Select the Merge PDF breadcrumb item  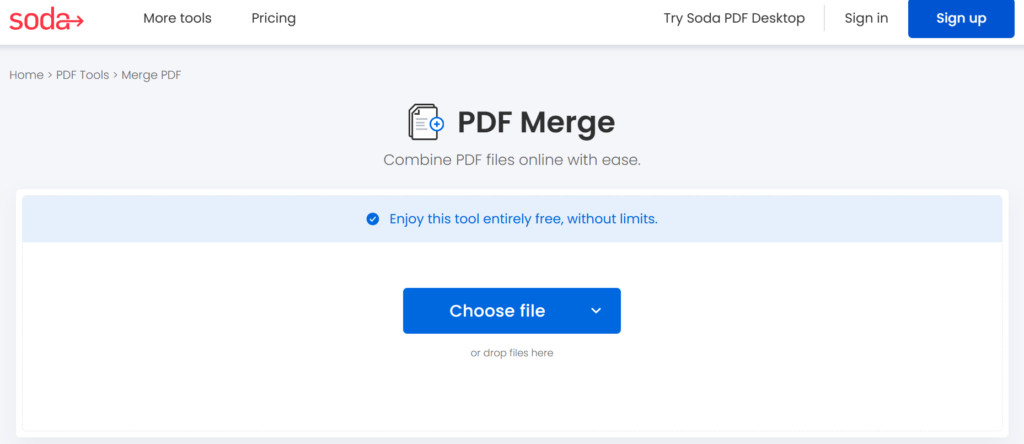152,75
